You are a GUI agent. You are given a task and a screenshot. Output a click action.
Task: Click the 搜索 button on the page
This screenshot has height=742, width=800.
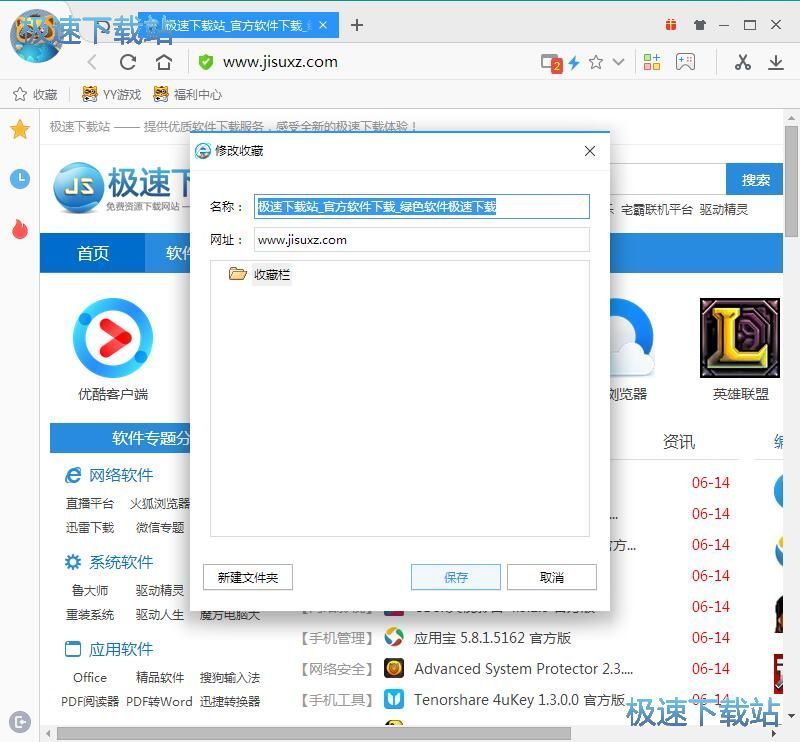(x=755, y=180)
